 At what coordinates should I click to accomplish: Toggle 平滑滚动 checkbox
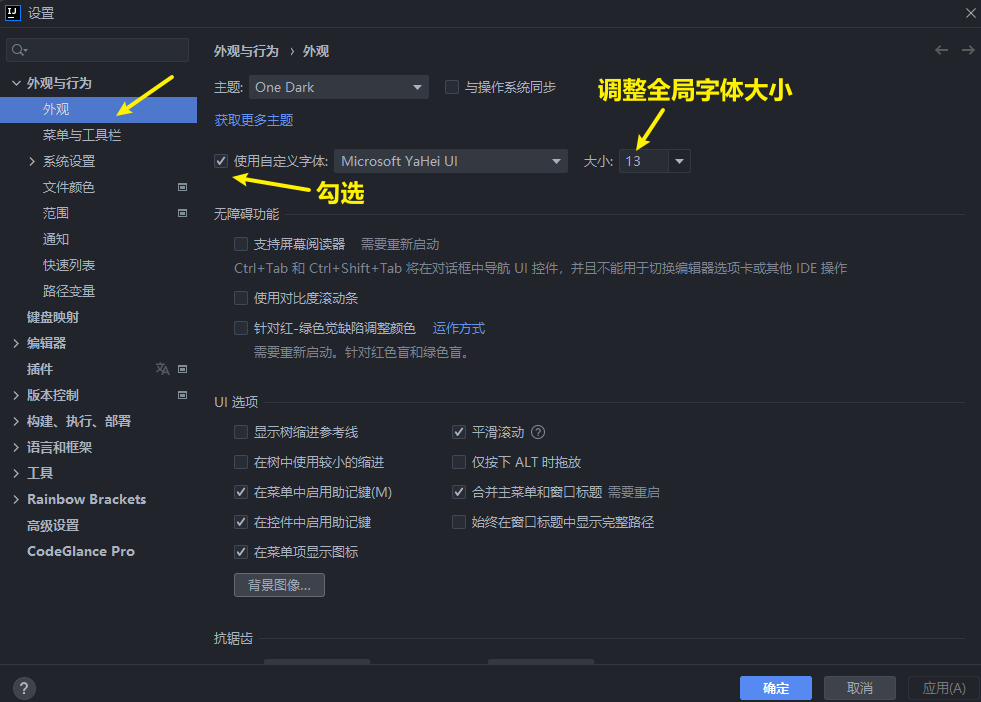point(459,432)
